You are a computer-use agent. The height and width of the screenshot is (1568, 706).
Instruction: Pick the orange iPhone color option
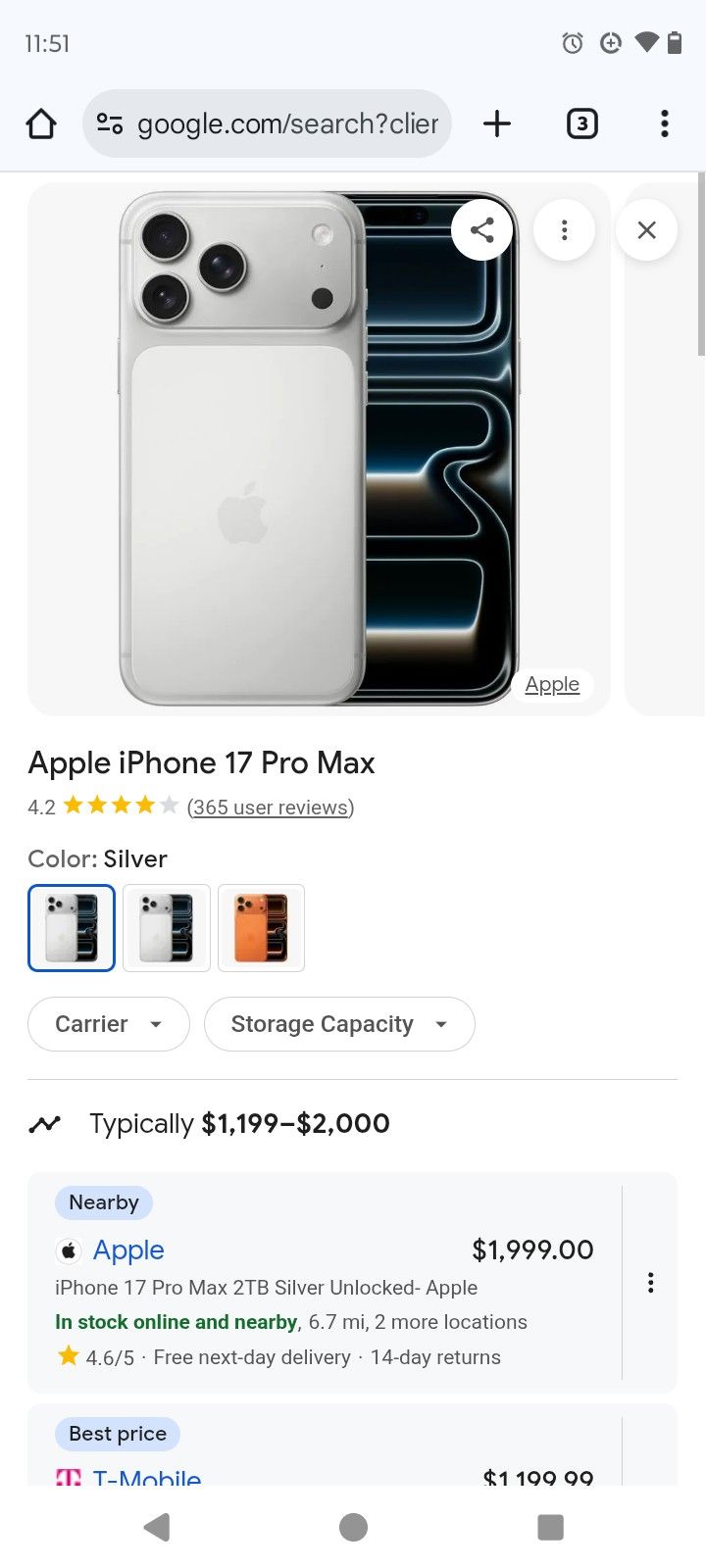point(261,928)
